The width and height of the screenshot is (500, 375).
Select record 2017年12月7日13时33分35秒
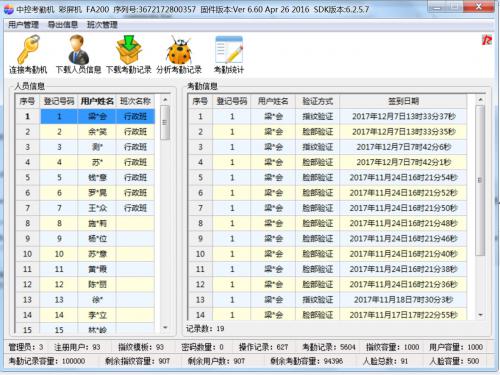[x=328, y=132]
